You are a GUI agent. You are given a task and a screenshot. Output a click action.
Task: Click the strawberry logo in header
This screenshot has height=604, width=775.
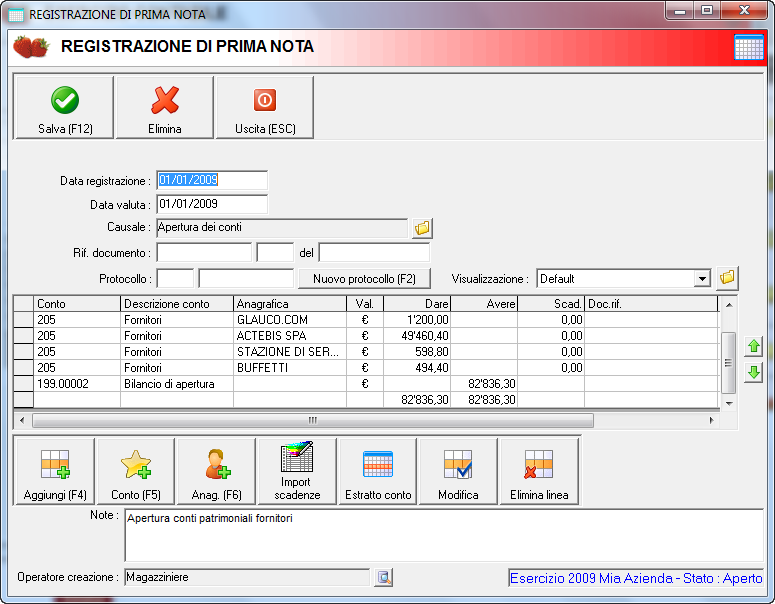pos(31,47)
